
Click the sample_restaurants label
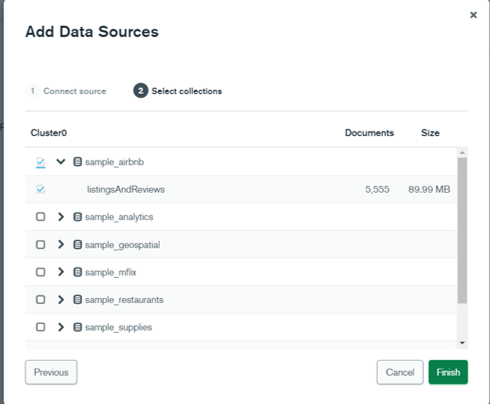[x=124, y=300]
